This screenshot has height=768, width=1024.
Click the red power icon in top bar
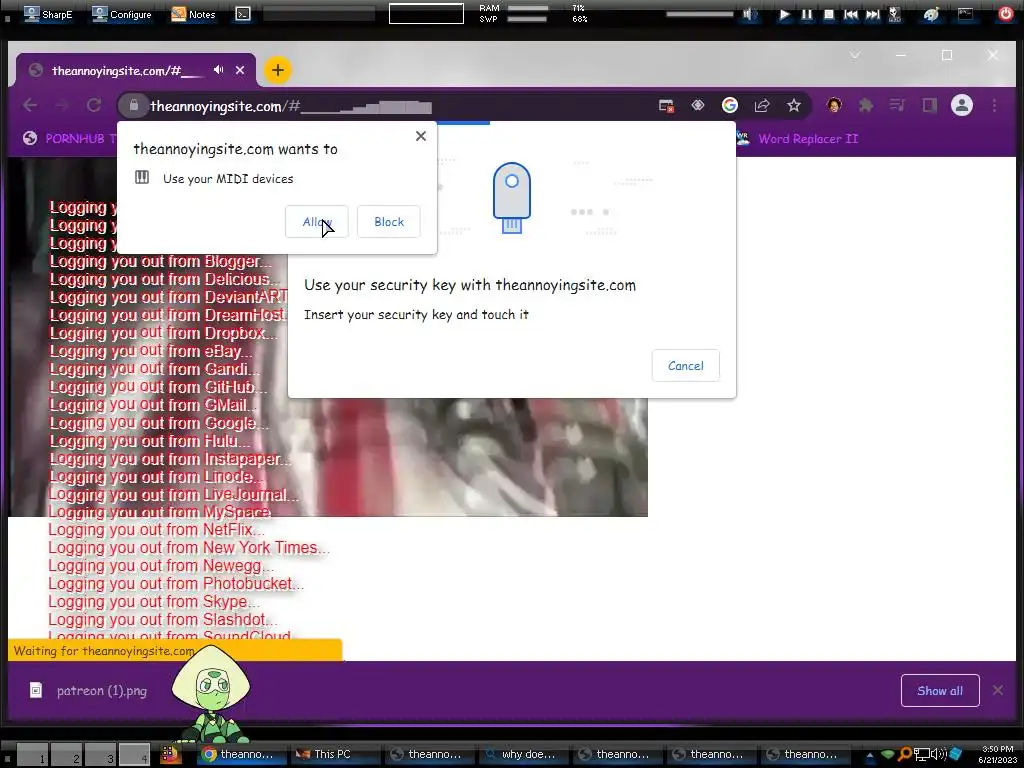click(1006, 14)
